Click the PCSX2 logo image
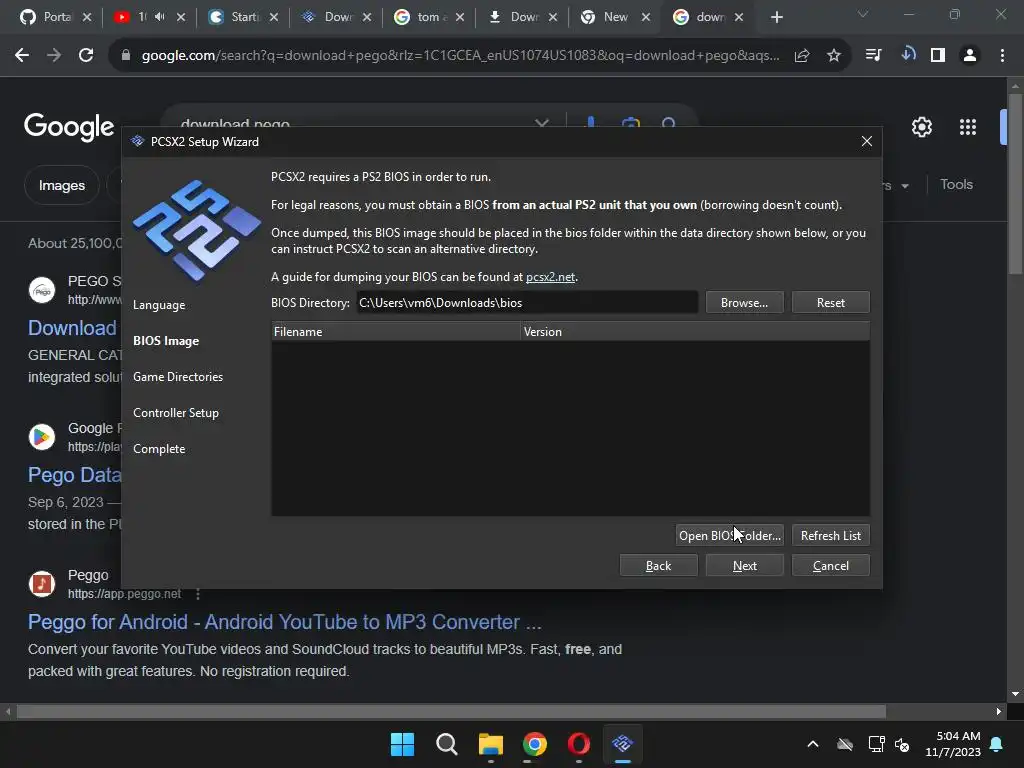Viewport: 1024px width, 768px height. (x=197, y=230)
